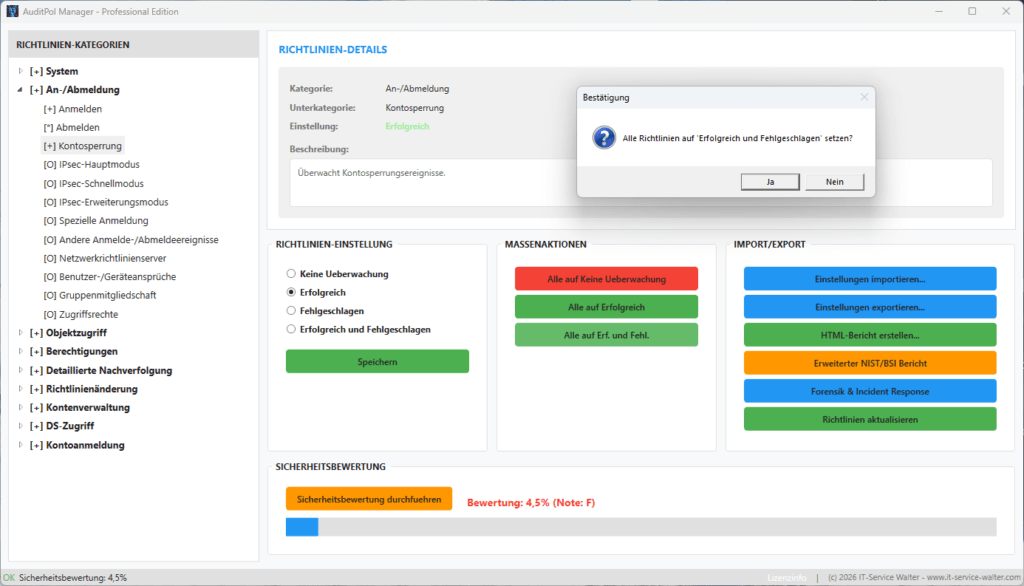Screen dimensions: 1024x586
Task: Choose the Fehlgeschlagen radio button
Action: (x=291, y=311)
